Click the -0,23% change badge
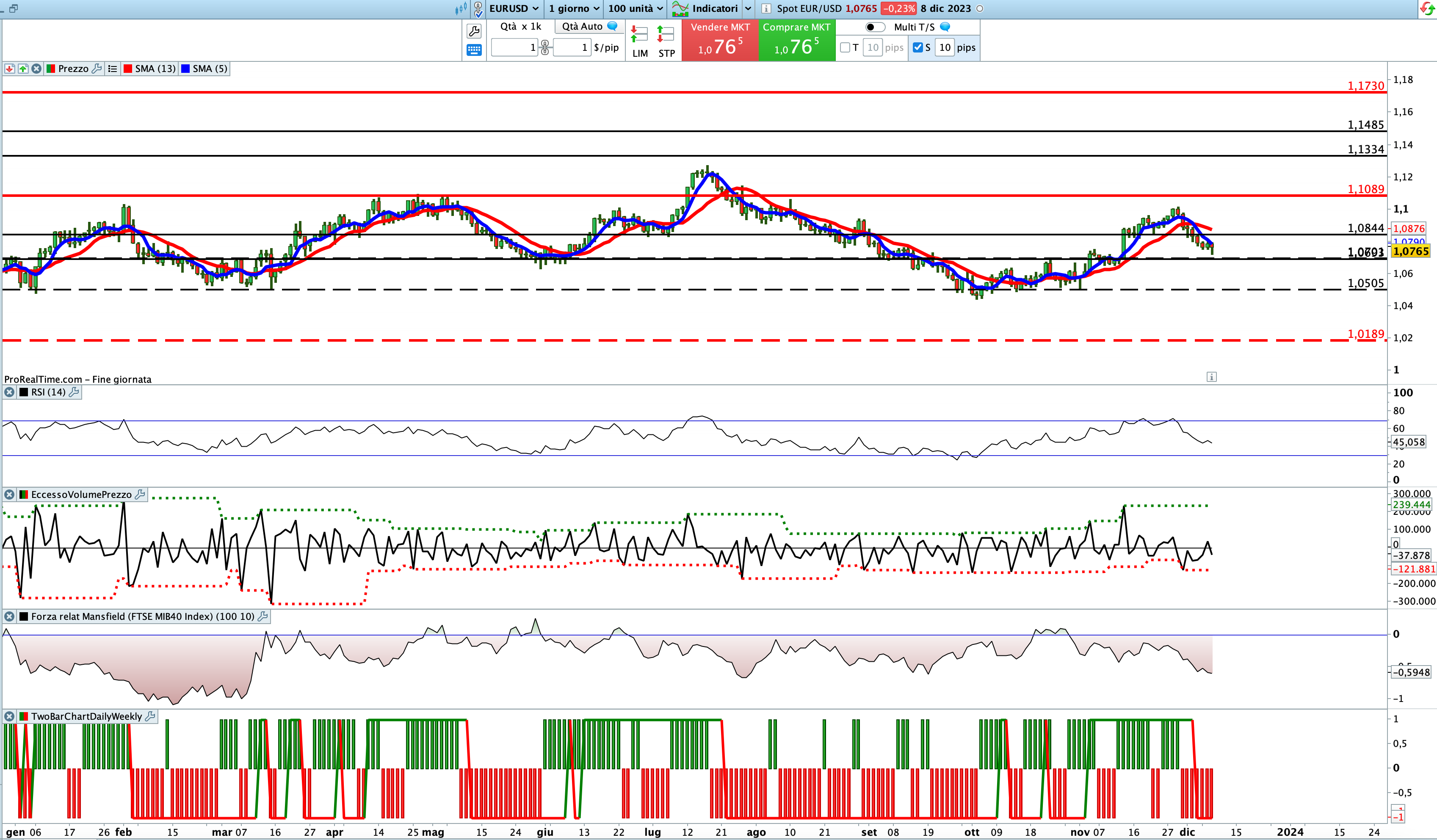The height and width of the screenshot is (840, 1437). (899, 8)
